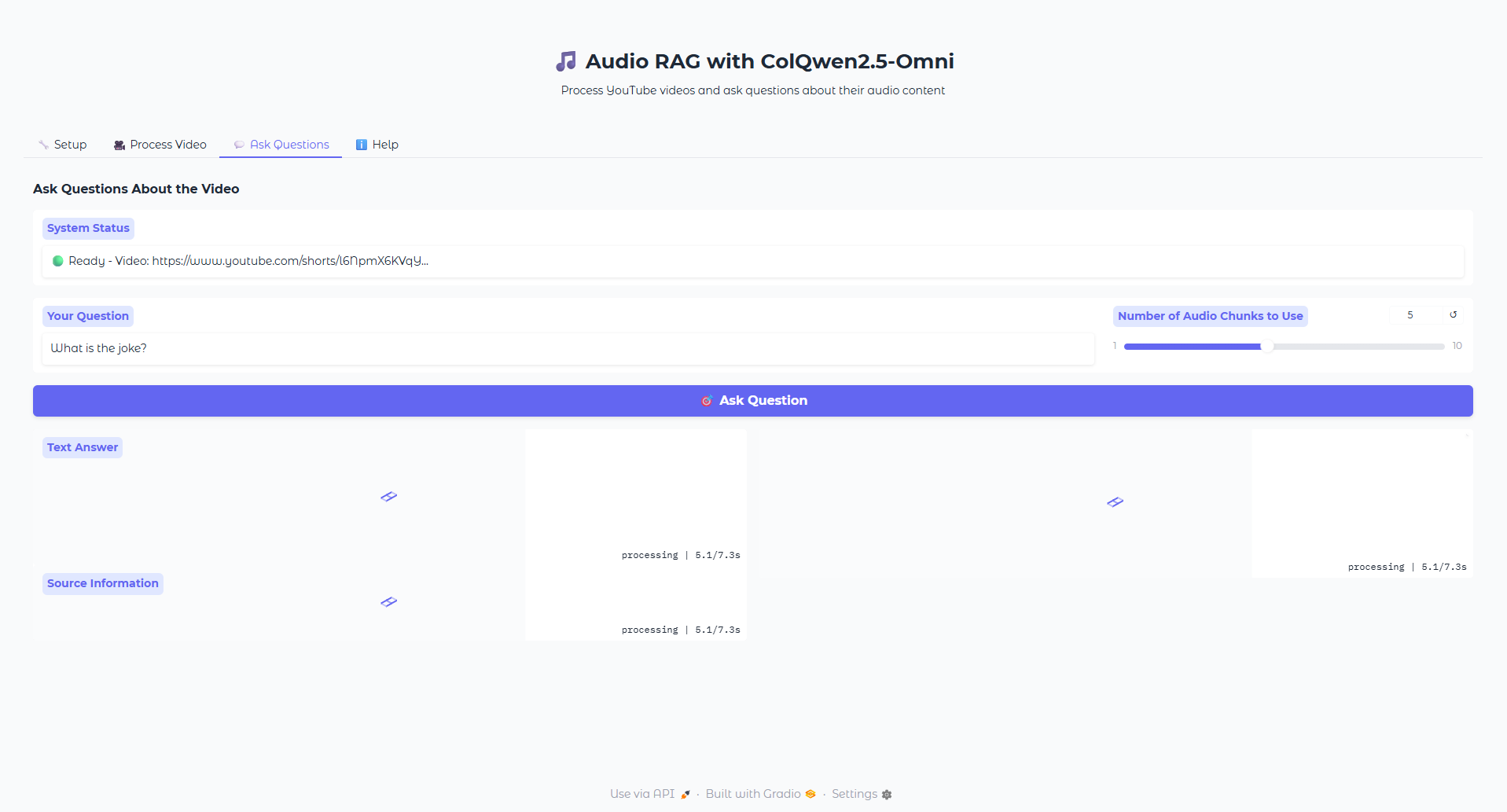The image size is (1507, 812).
Task: Toggle the Source Information section label
Action: 102,583
